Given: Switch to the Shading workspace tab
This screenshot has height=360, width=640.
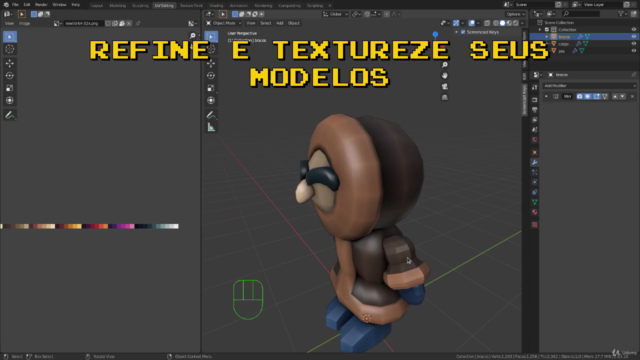Looking at the screenshot, I should 216,6.
